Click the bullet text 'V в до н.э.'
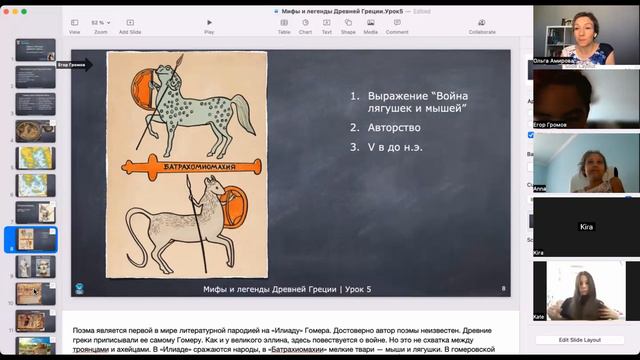This screenshot has width=640, height=360. (395, 147)
